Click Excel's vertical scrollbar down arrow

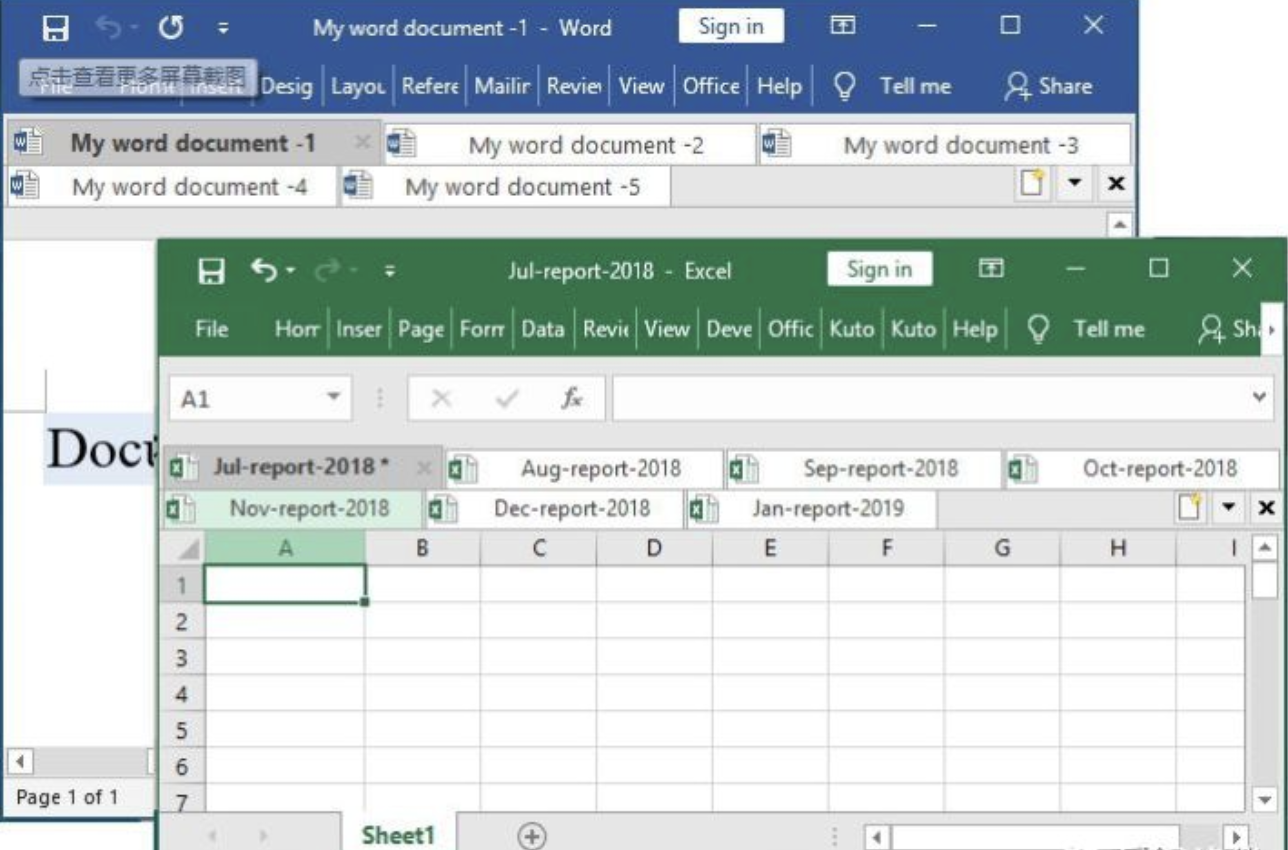1264,800
